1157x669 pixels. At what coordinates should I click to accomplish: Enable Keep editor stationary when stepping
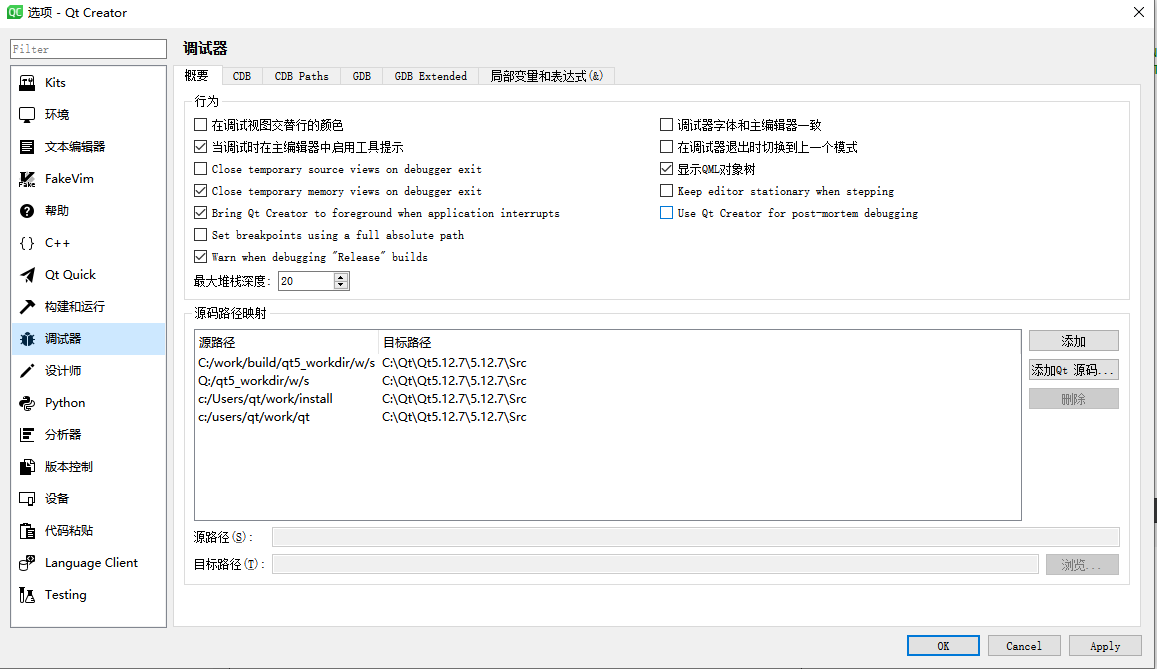coord(665,190)
